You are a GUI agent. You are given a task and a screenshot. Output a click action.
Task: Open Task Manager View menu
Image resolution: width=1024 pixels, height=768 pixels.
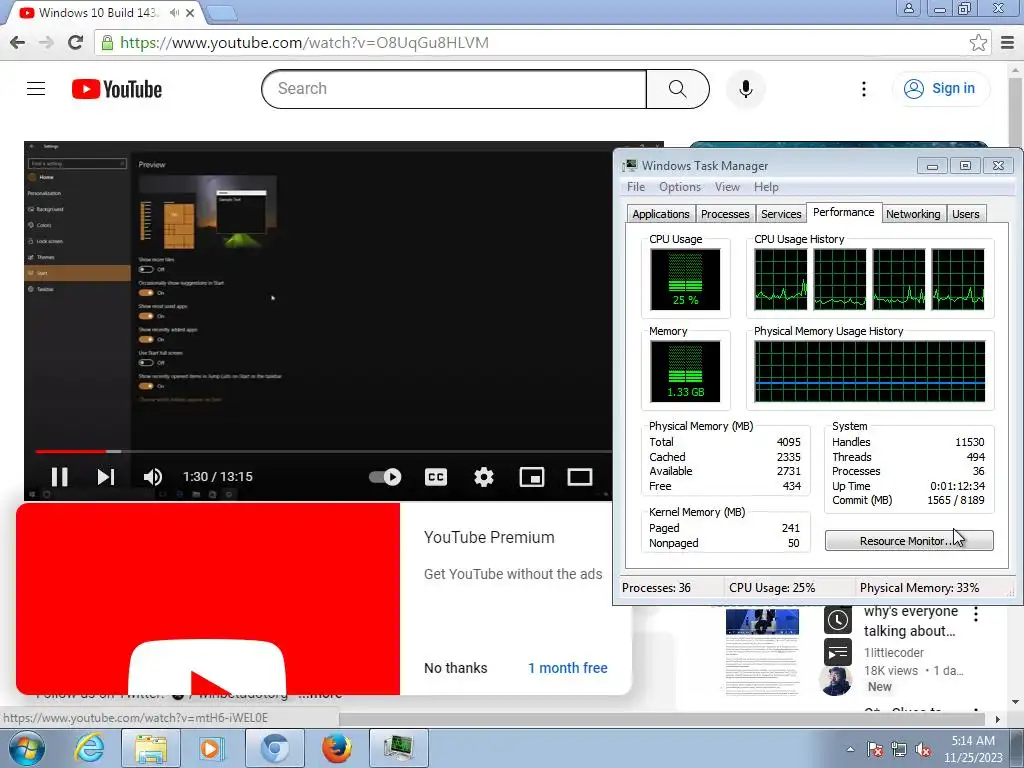pyautogui.click(x=727, y=187)
